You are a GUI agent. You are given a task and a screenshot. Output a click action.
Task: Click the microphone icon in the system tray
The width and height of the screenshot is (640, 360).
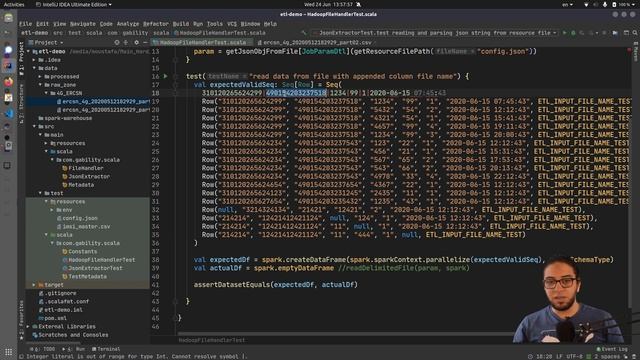click(x=605, y=4)
